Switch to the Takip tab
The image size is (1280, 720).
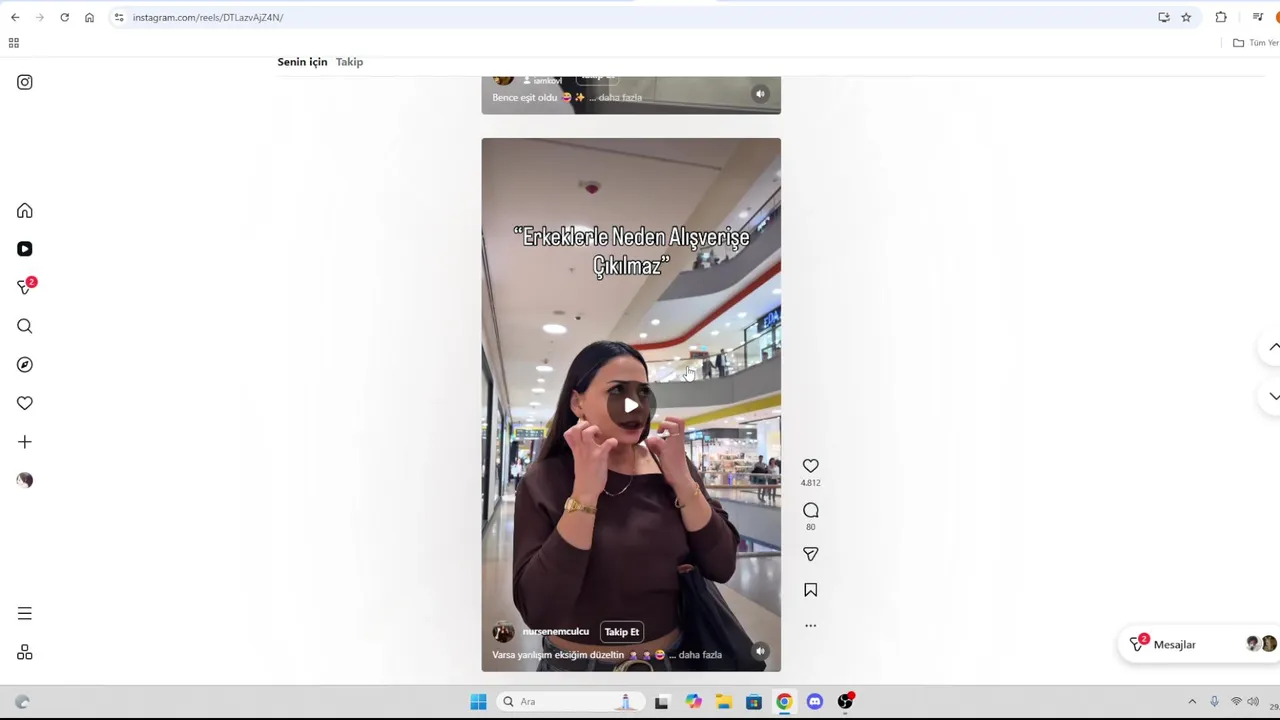[349, 62]
